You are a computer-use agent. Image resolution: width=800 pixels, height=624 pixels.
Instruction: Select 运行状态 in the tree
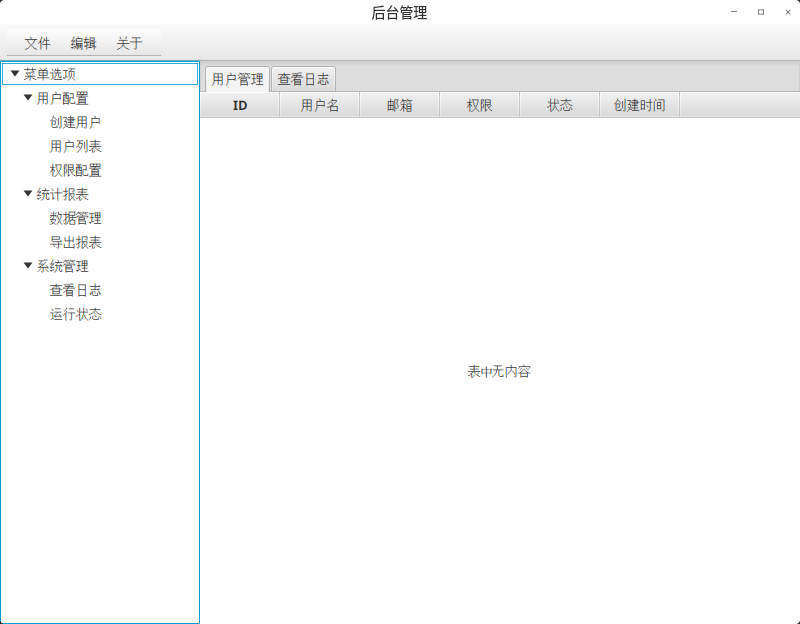coord(76,314)
